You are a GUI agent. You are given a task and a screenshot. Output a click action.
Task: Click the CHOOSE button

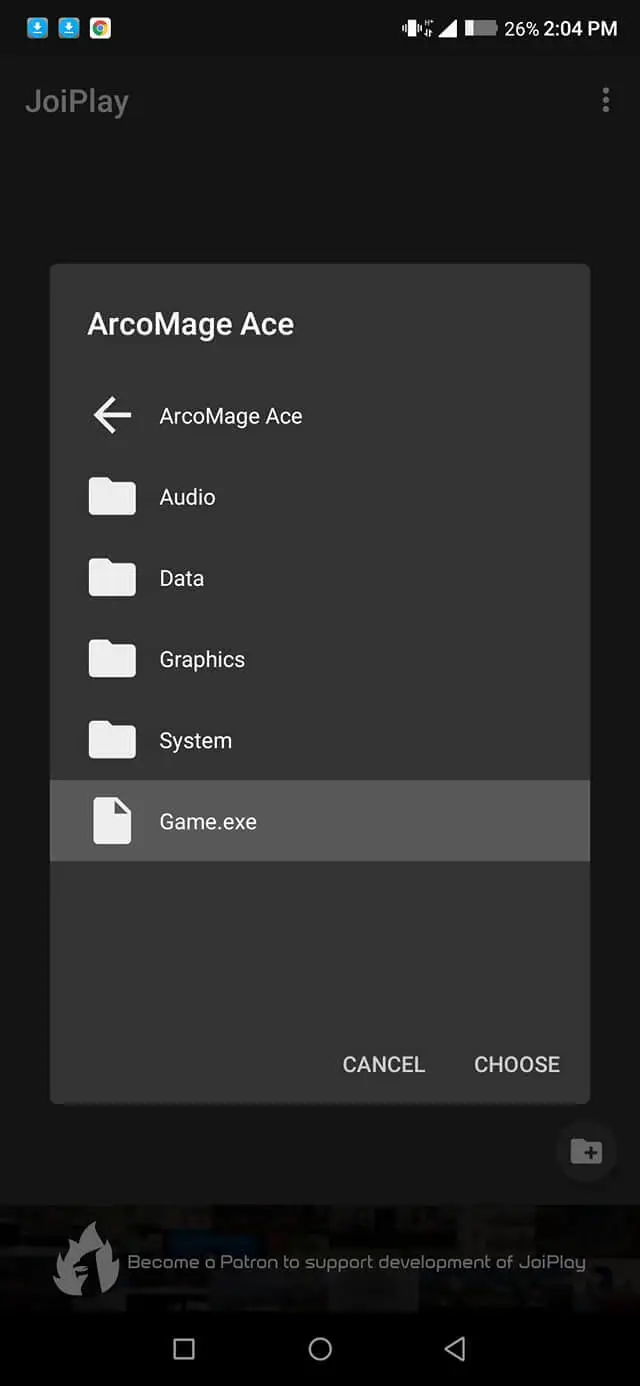coord(517,1064)
